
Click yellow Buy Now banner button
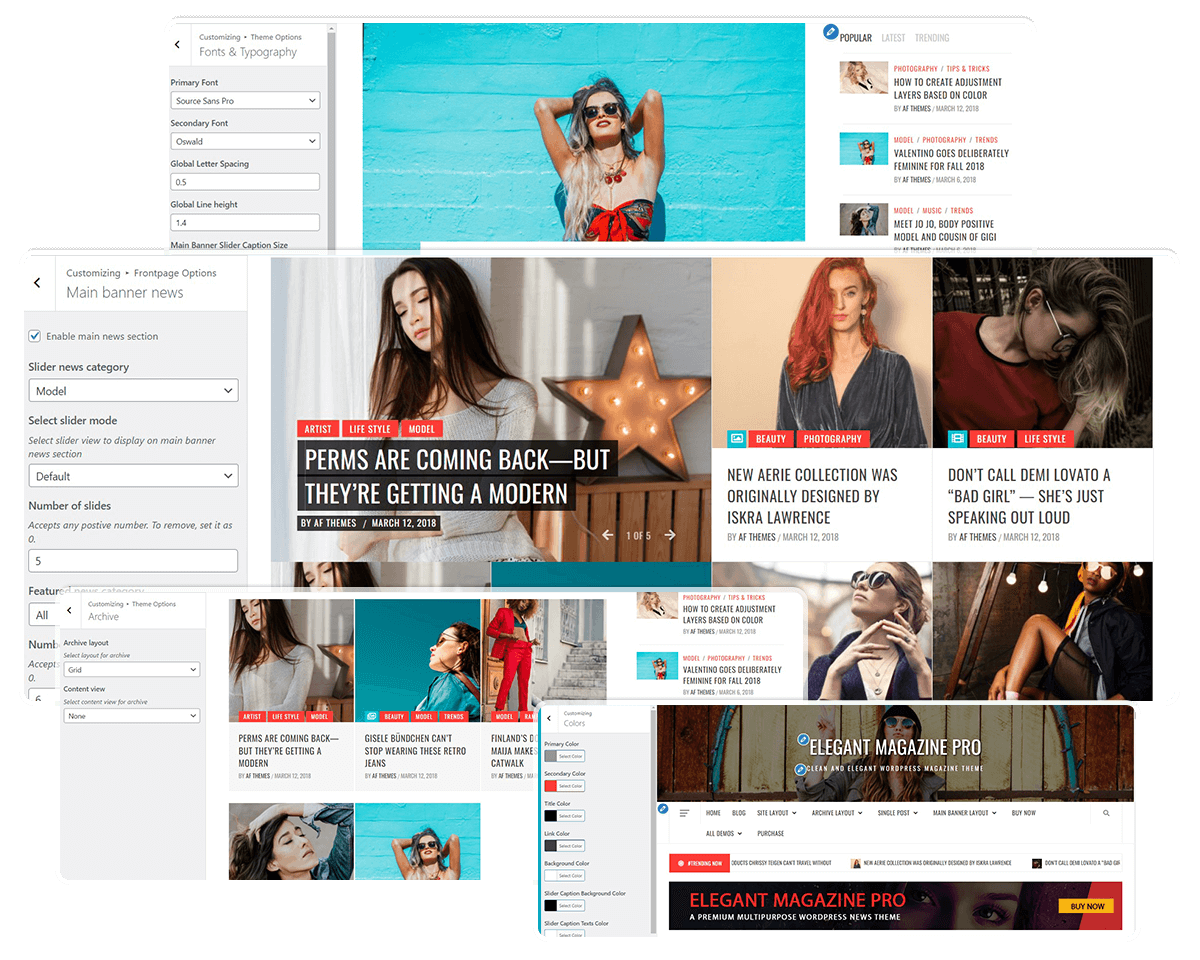(x=1086, y=906)
